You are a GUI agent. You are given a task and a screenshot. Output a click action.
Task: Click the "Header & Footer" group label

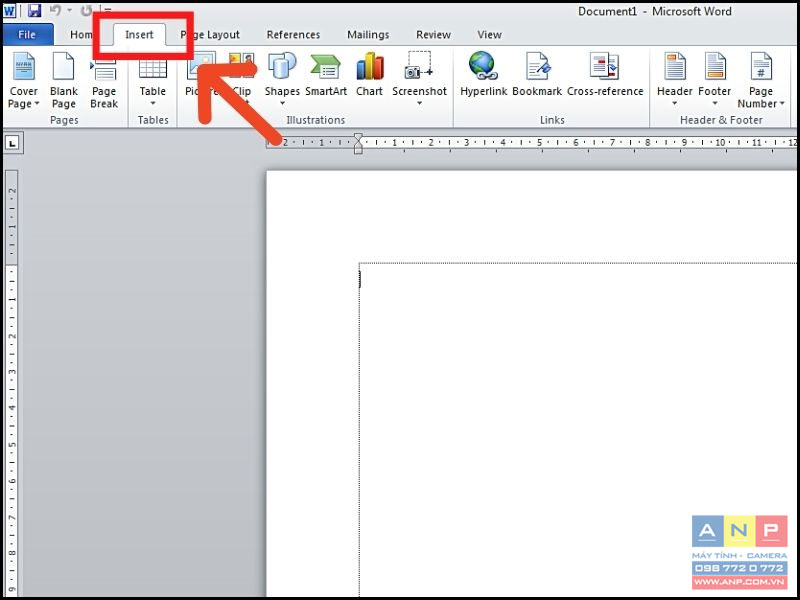721,120
